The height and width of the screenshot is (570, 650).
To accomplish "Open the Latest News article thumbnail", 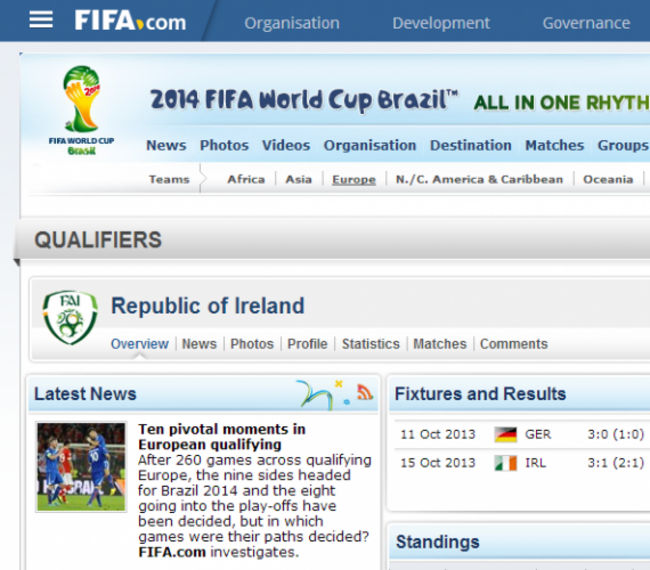I will (x=81, y=467).
